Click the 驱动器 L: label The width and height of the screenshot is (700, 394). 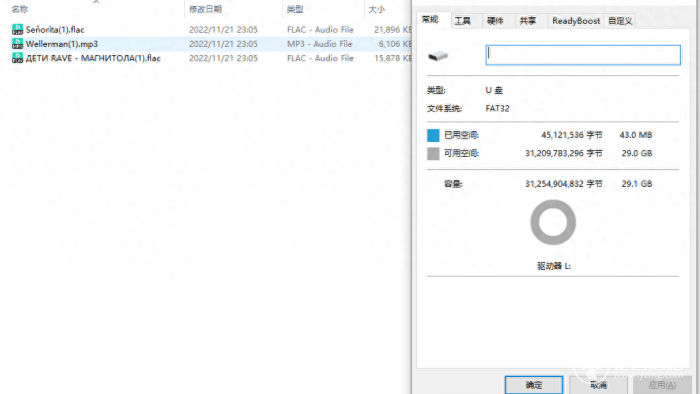coord(554,266)
